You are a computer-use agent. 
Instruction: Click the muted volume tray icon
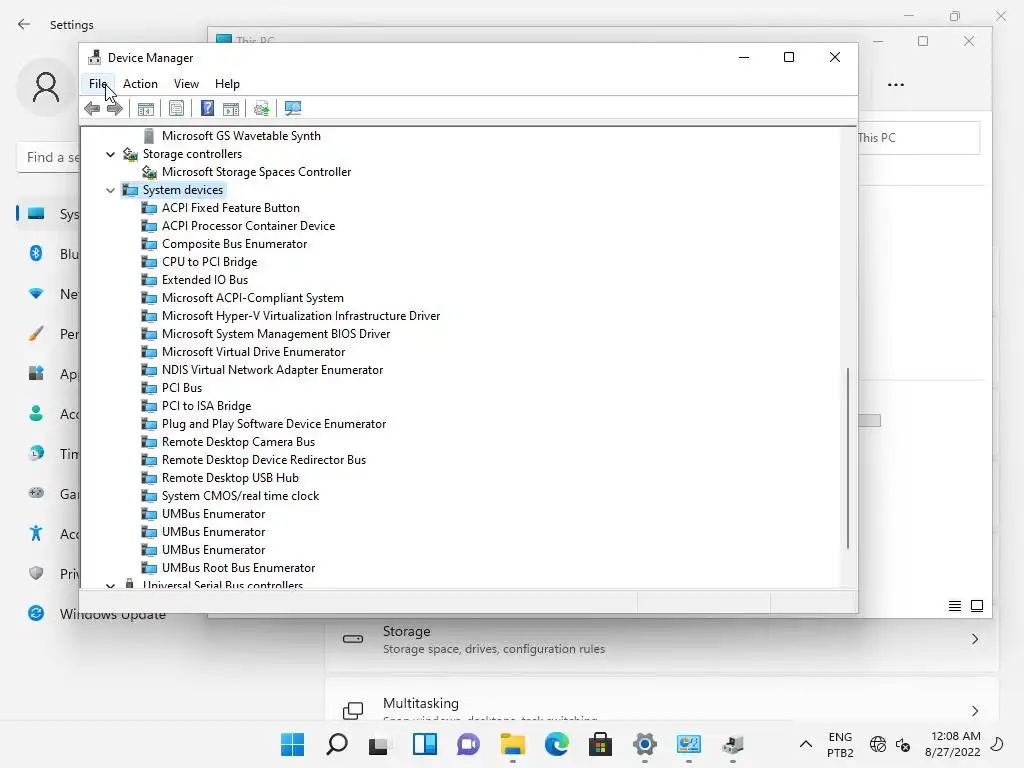903,744
